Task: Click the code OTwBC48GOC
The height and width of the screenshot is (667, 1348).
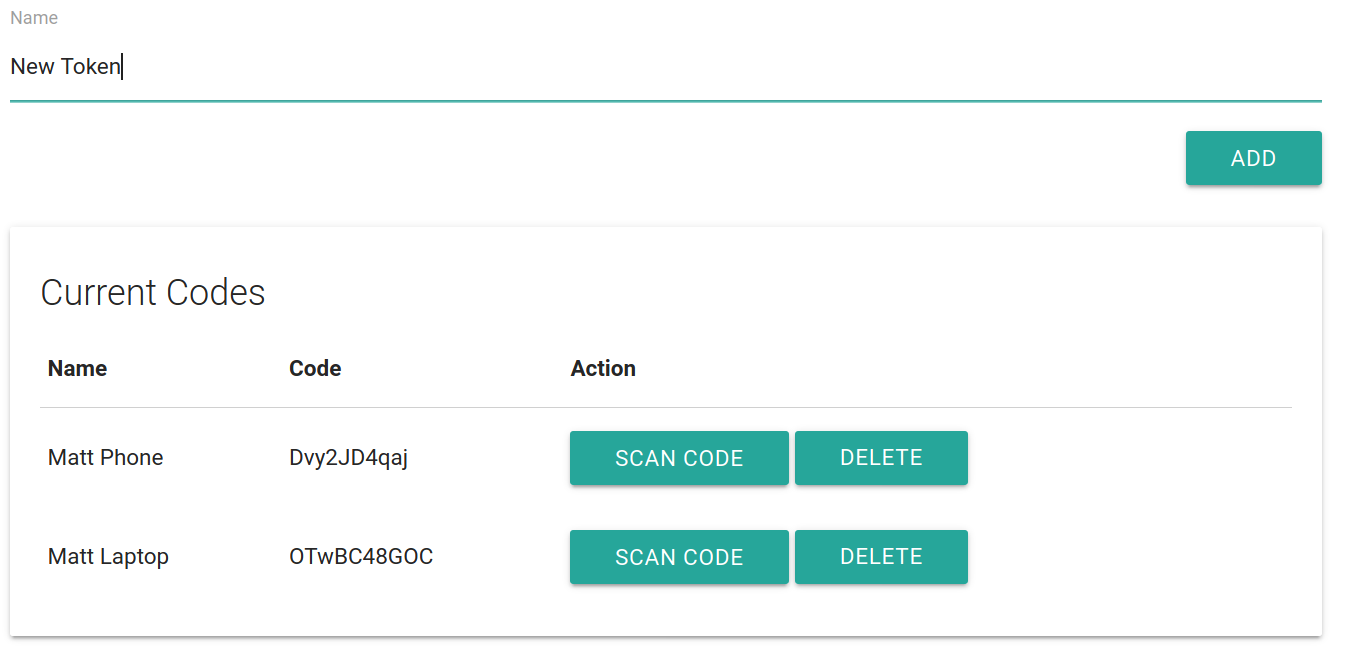Action: (361, 556)
